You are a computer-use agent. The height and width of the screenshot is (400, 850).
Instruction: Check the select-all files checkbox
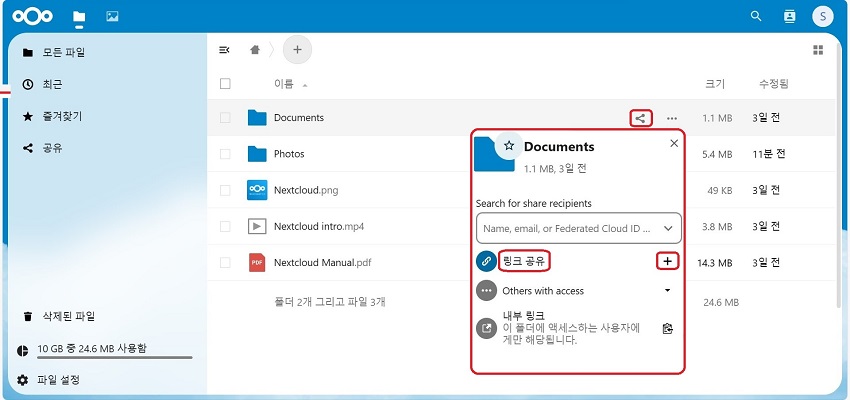[x=225, y=84]
